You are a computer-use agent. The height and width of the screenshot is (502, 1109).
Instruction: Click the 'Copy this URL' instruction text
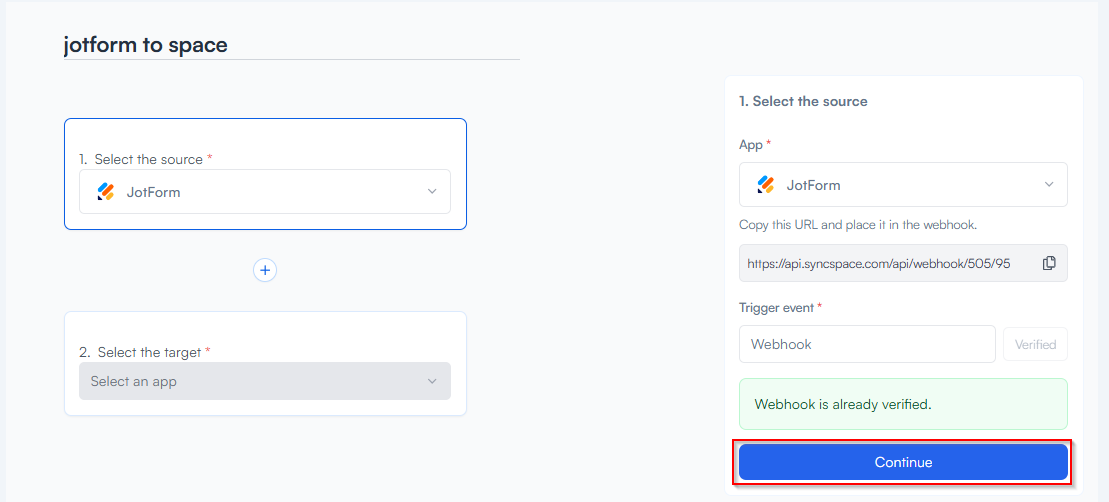[x=857, y=225]
